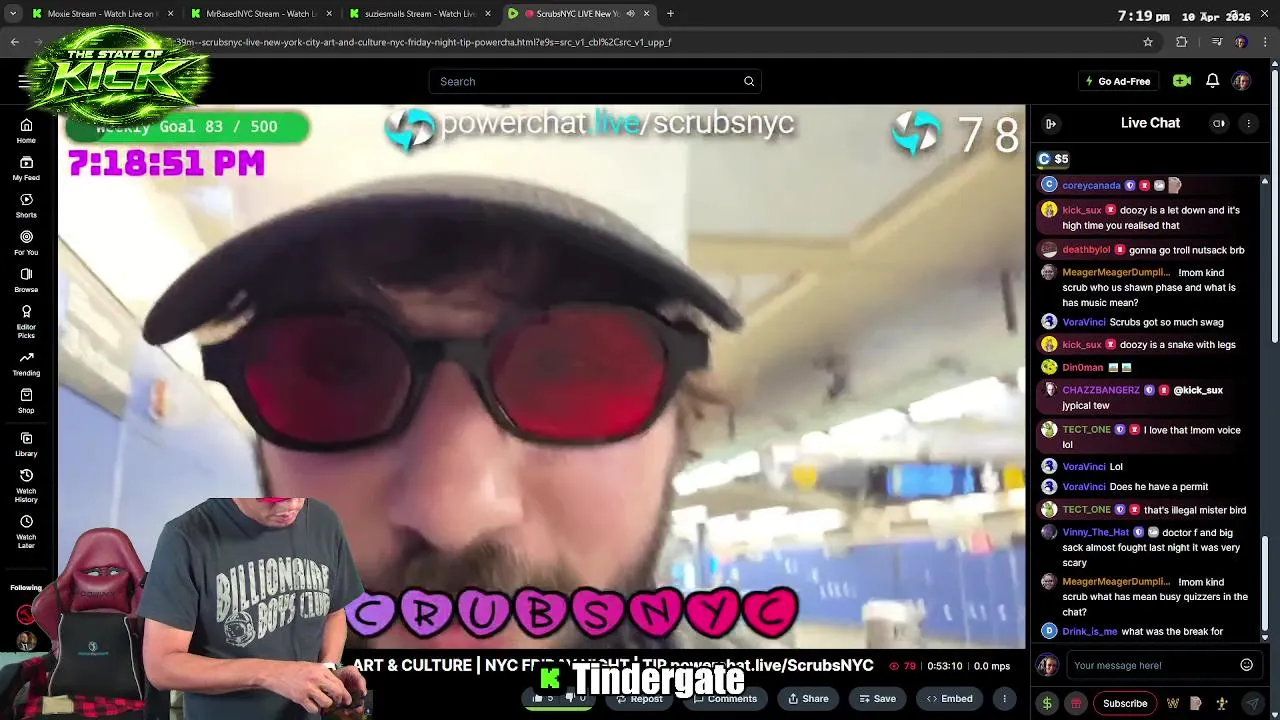This screenshot has height=720, width=1280.
Task: Toggle the chat pop-out mode icon
Action: (x=1219, y=123)
